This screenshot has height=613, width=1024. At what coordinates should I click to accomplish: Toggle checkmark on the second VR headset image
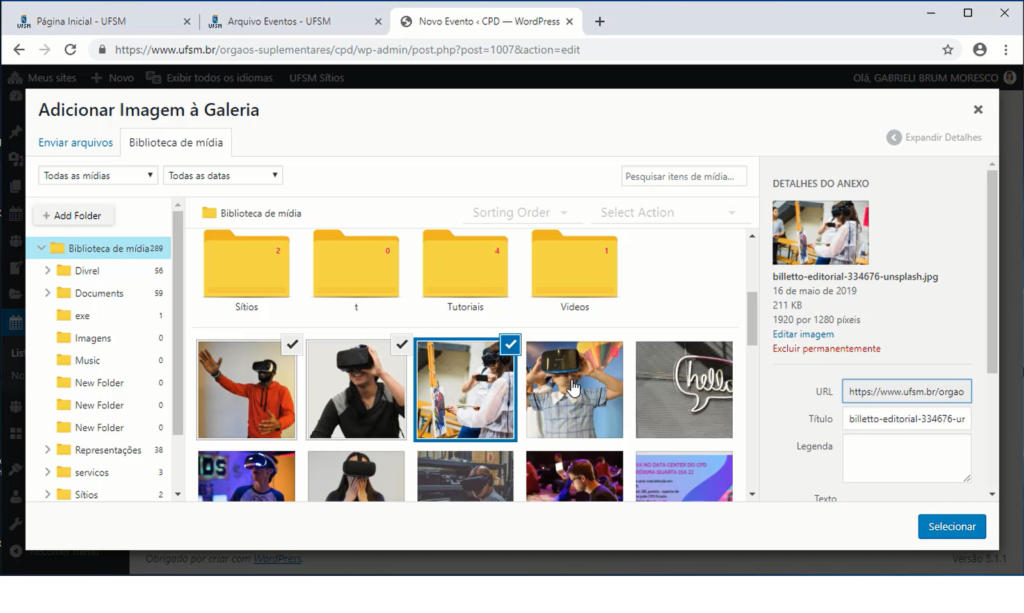click(401, 344)
